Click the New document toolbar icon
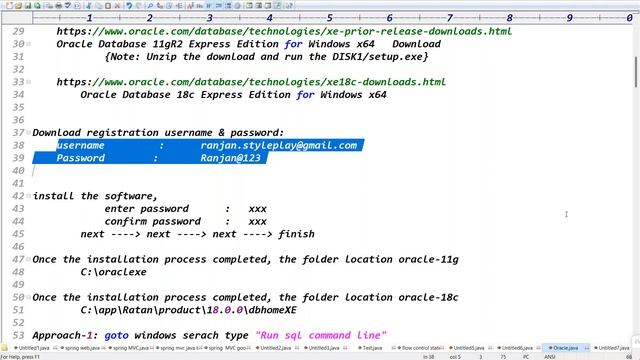The width and height of the screenshot is (640, 360). point(9,6)
